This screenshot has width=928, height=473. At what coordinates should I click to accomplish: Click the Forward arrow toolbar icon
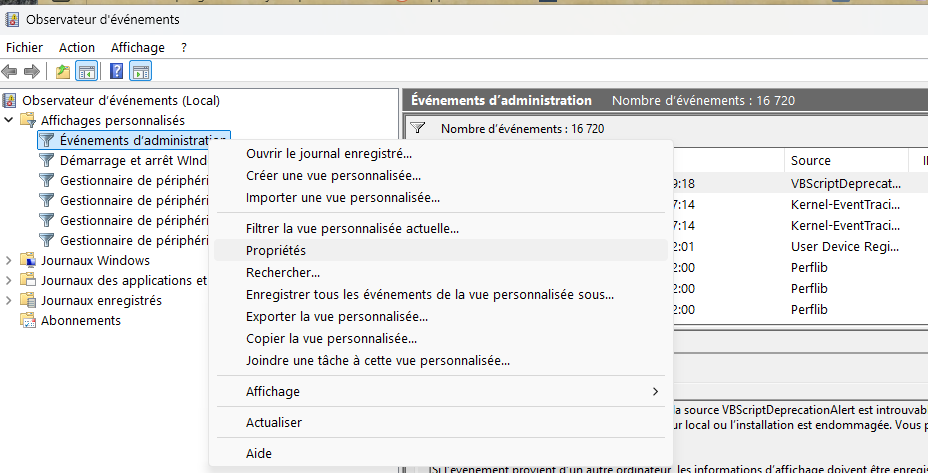tap(31, 72)
